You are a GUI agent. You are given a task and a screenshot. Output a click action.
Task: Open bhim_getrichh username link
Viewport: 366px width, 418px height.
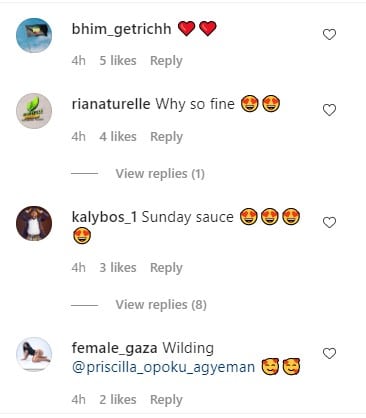pyautogui.click(x=121, y=29)
